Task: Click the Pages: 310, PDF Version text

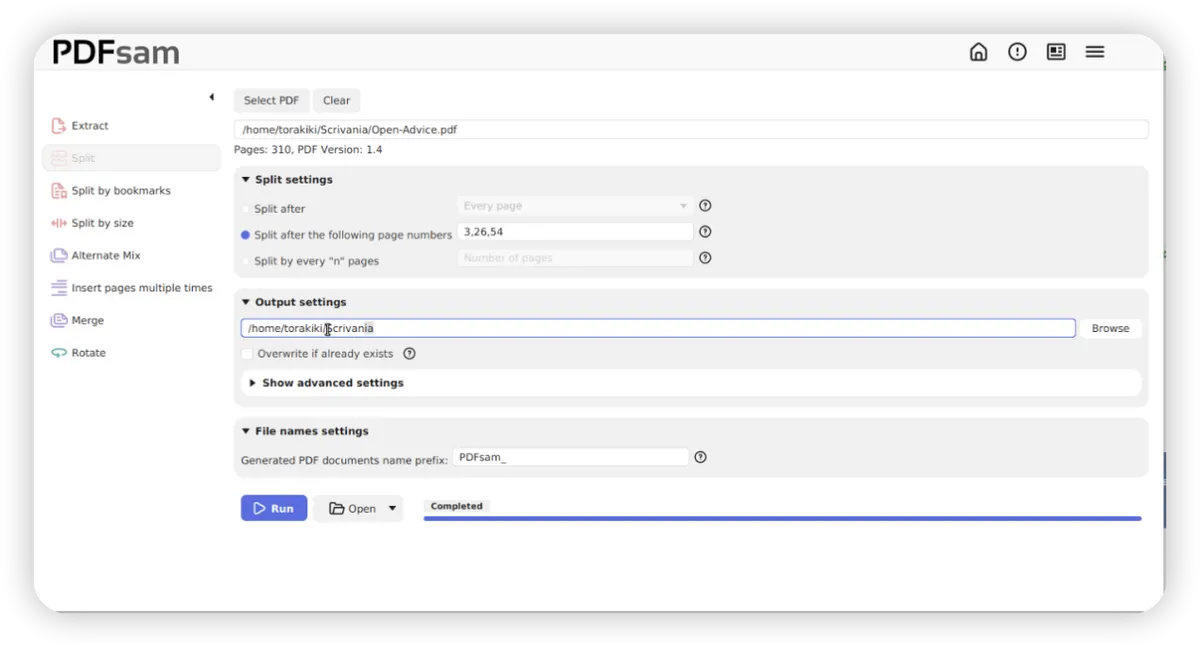Action: (308, 150)
